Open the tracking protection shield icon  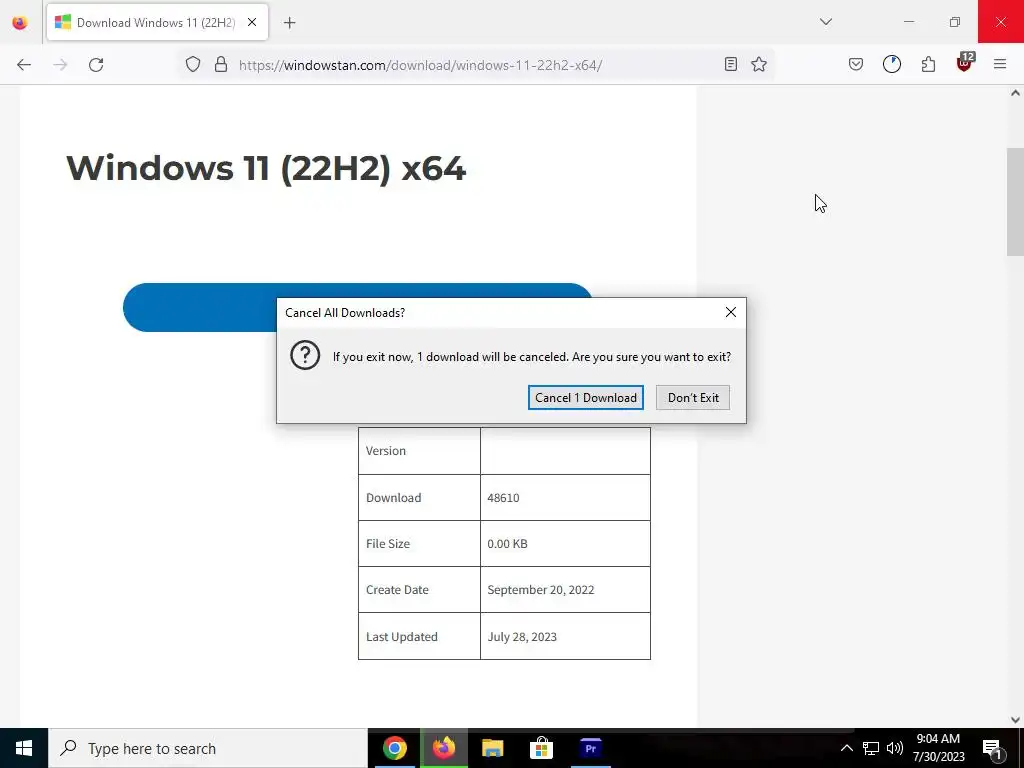pos(193,64)
